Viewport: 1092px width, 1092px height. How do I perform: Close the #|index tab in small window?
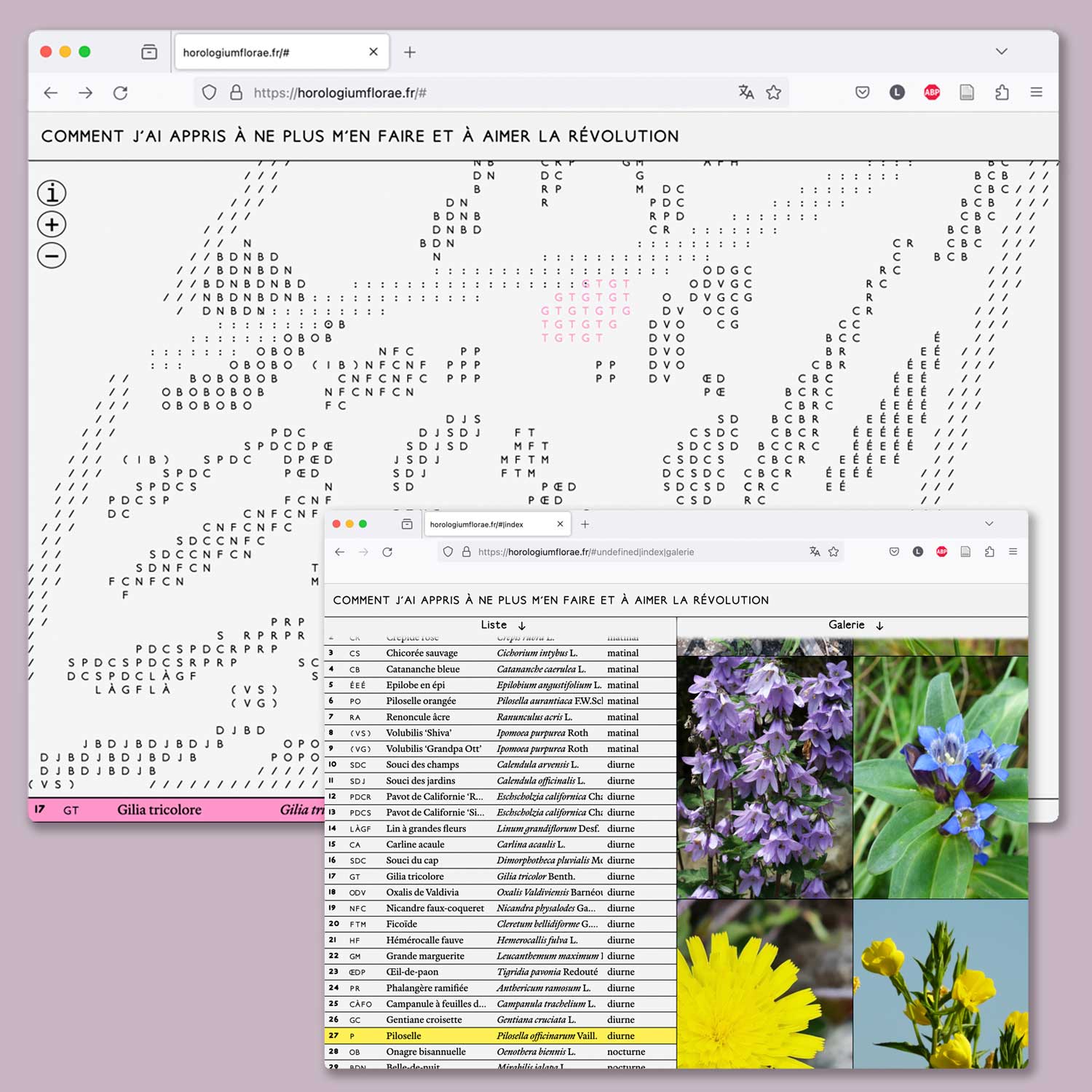(x=560, y=524)
